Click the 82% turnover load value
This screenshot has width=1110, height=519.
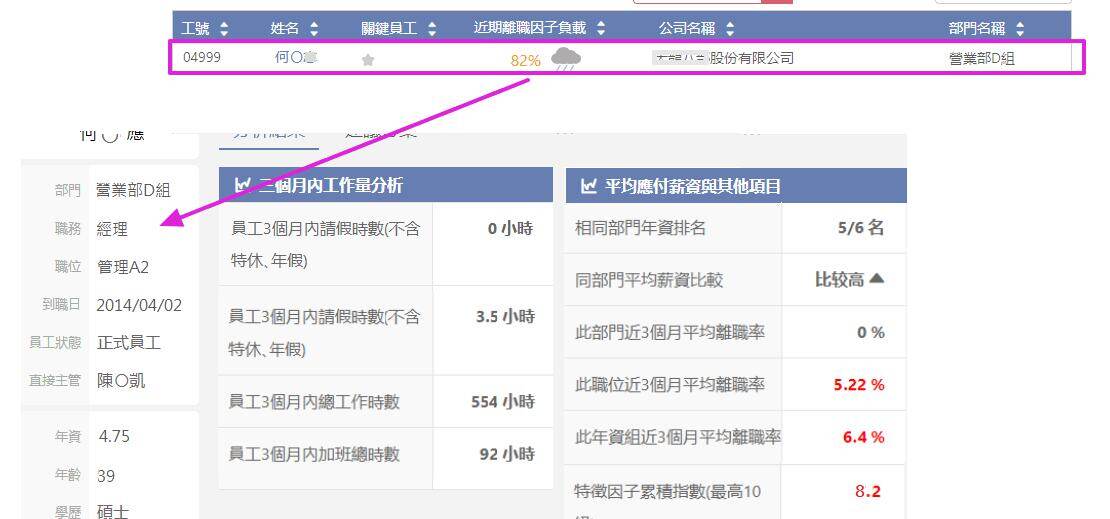[x=525, y=60]
